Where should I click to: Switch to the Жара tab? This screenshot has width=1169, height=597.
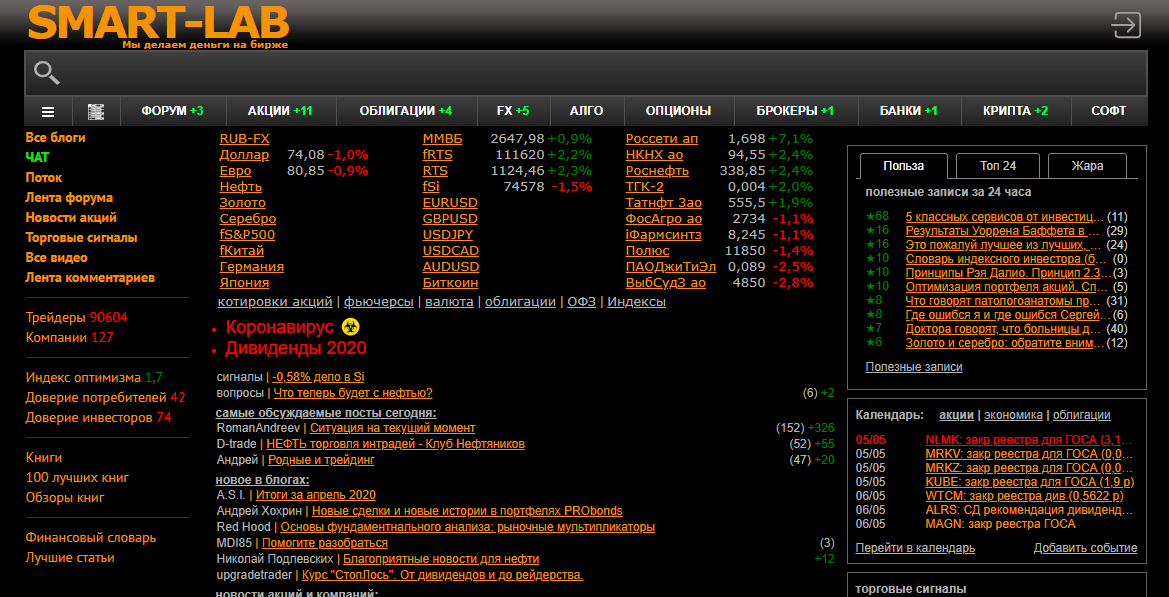click(1087, 166)
